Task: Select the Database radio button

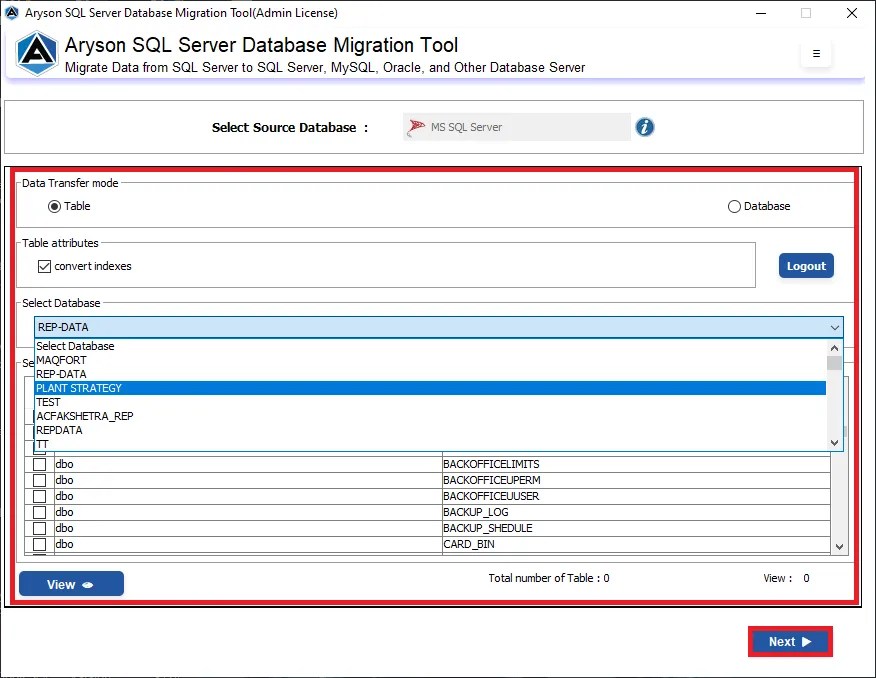Action: point(734,207)
